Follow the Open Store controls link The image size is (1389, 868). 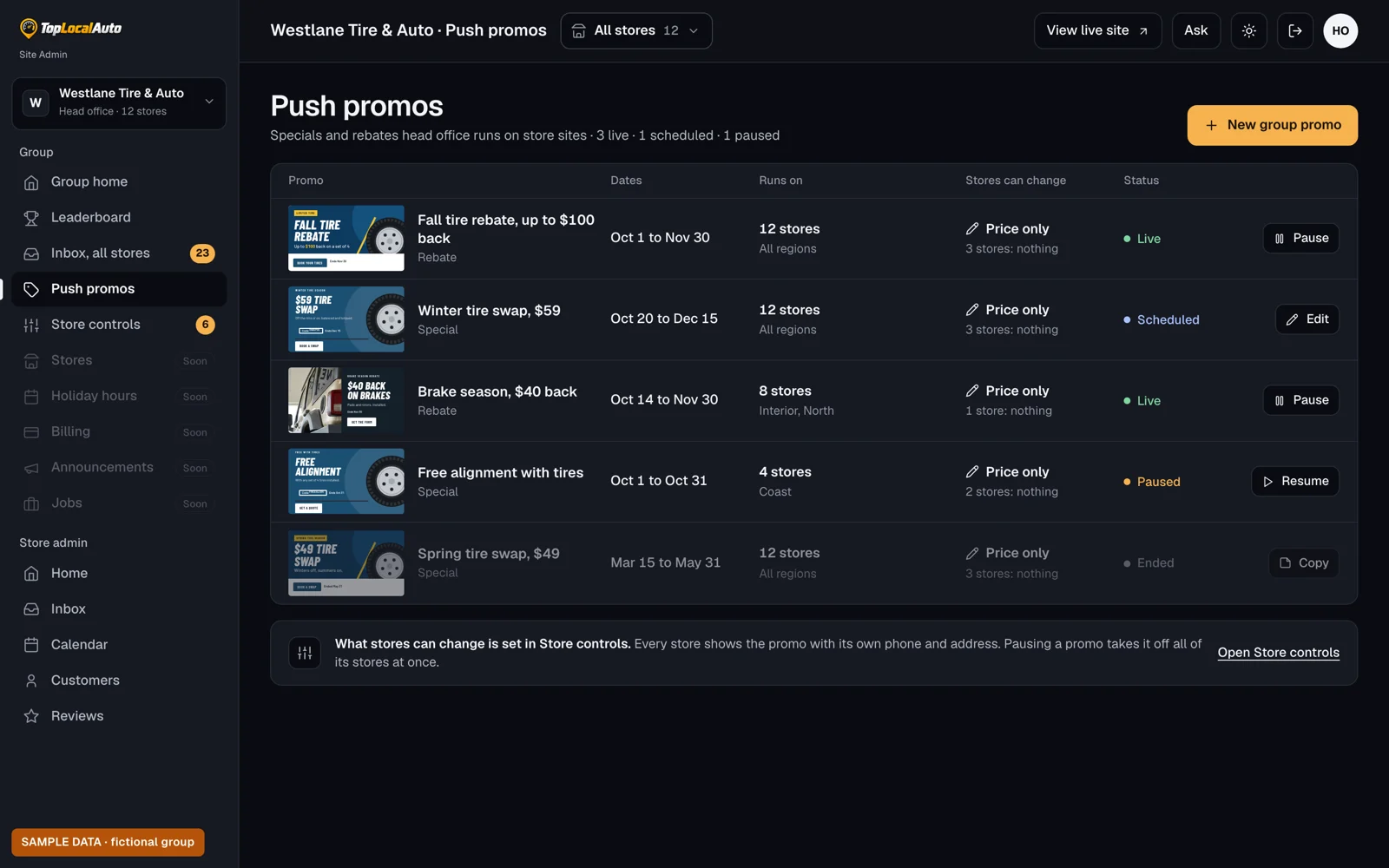pos(1278,653)
